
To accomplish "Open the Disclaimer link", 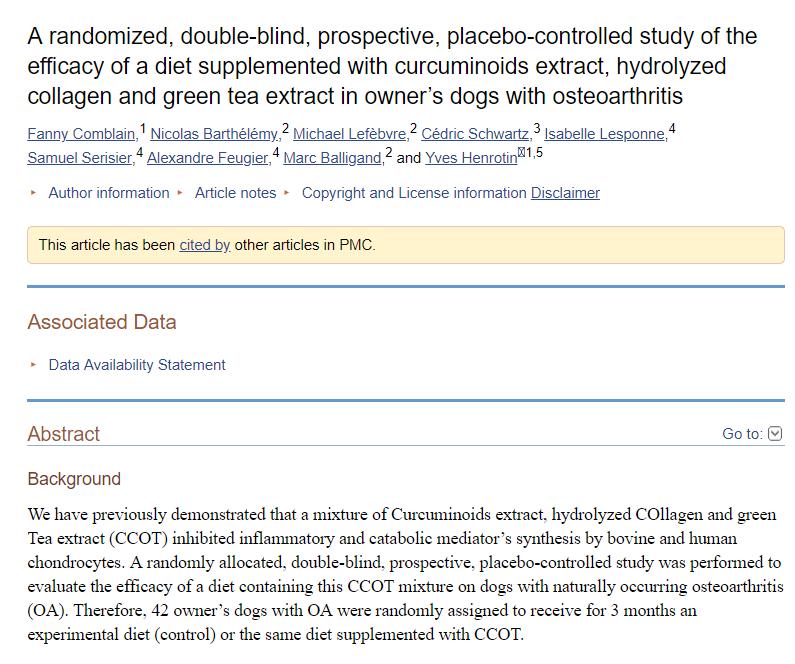I will [x=565, y=193].
